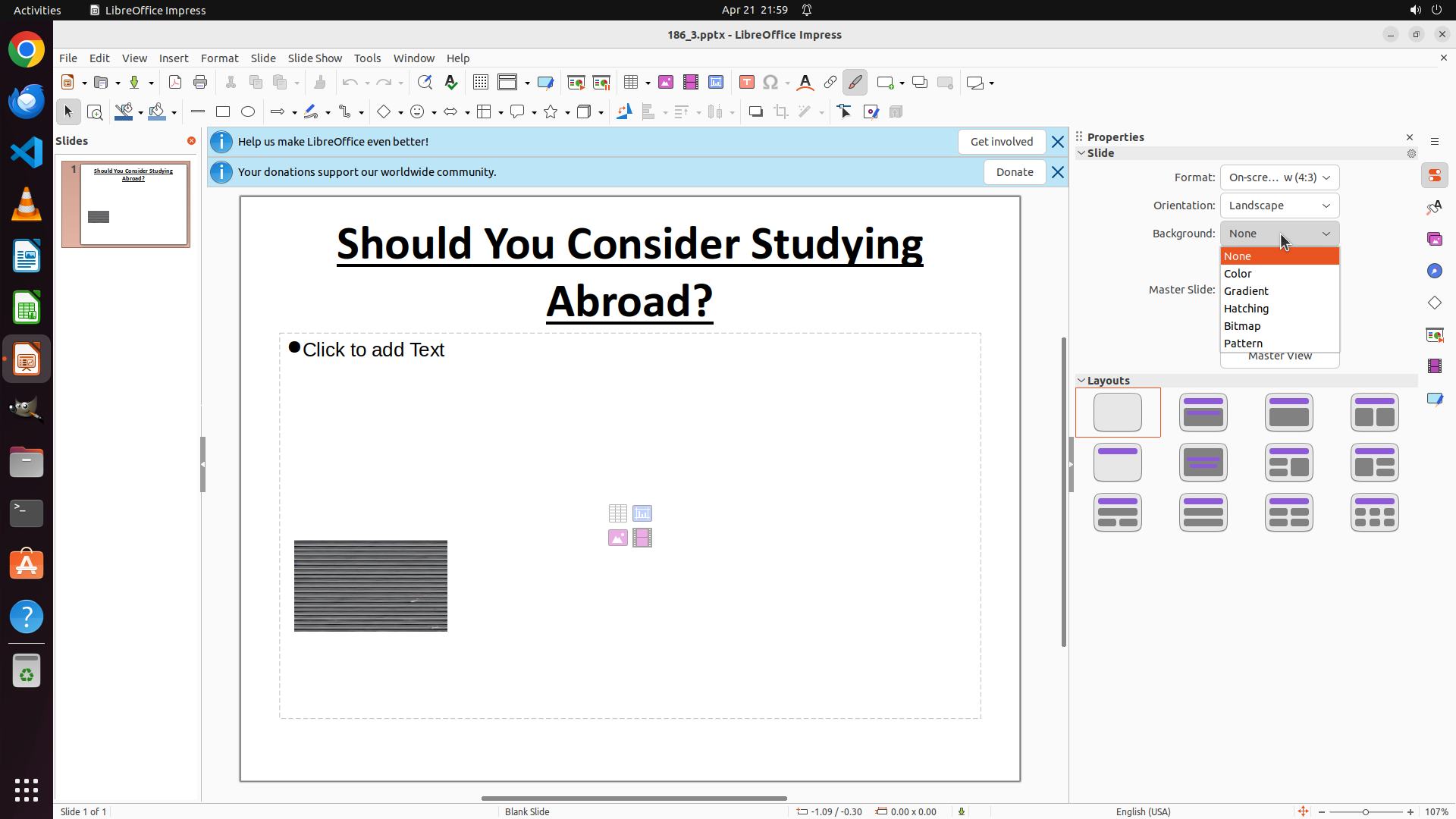Viewport: 1456px width, 819px height.
Task: Insert a text box from the toolbar
Action: point(747,83)
